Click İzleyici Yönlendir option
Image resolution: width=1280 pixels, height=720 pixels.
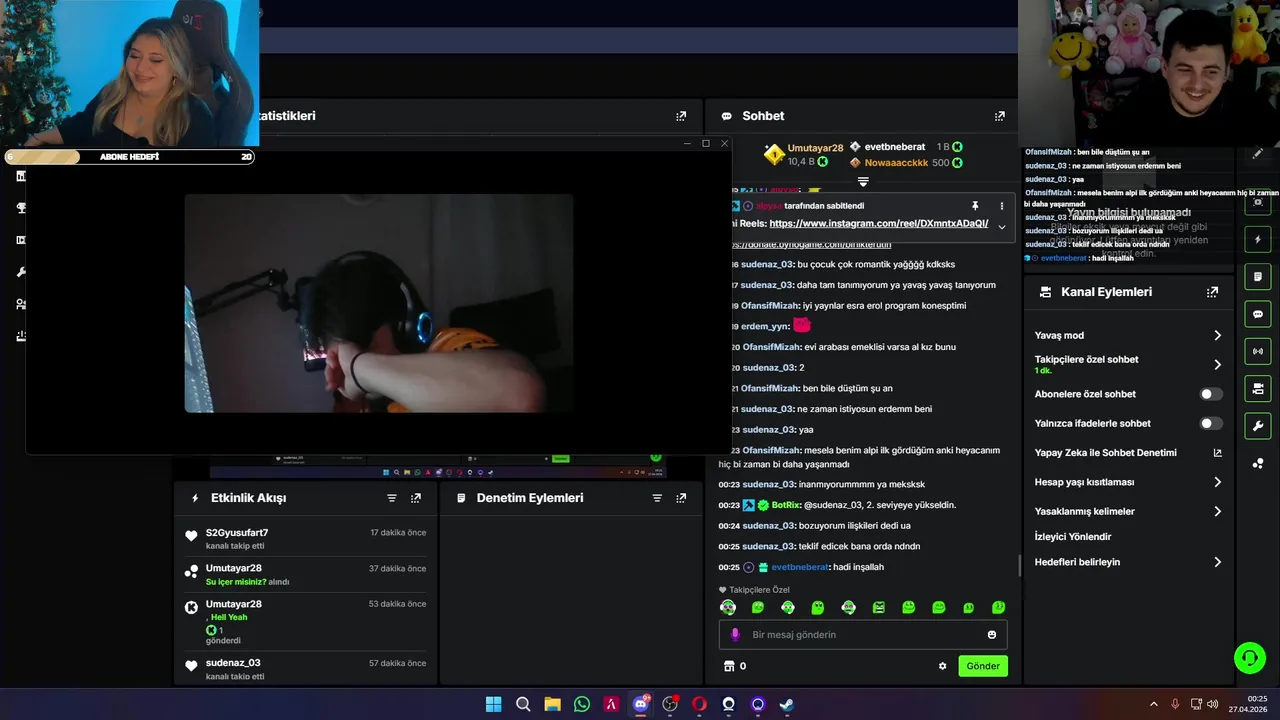coord(1073,537)
